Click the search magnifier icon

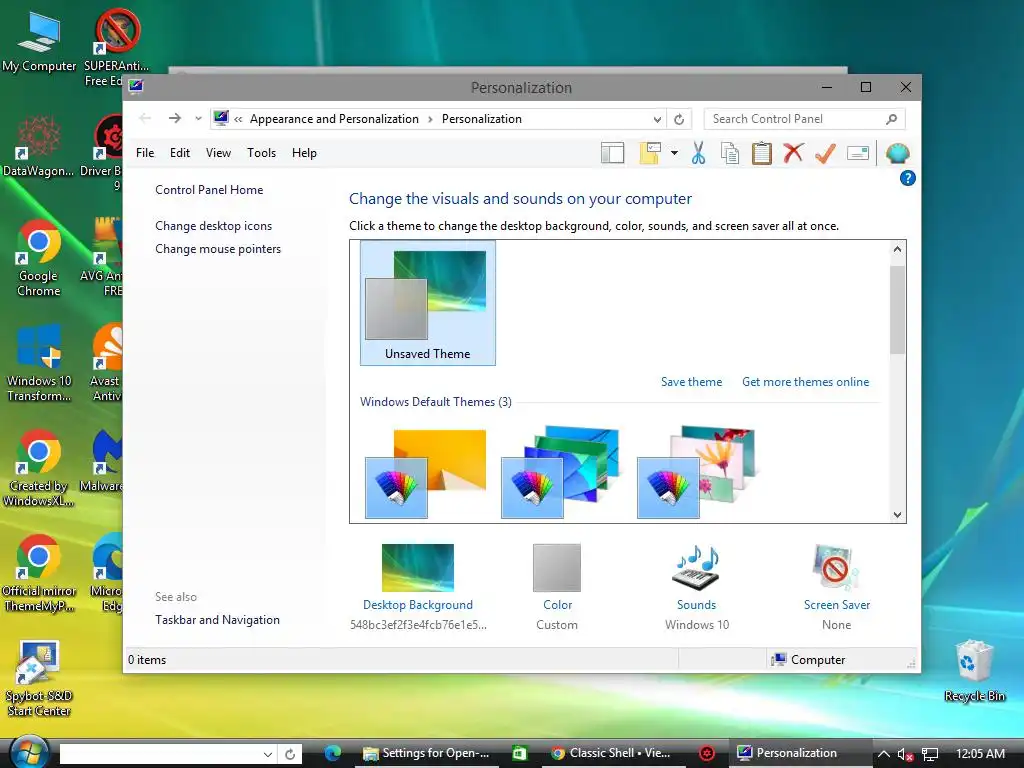[x=891, y=119]
